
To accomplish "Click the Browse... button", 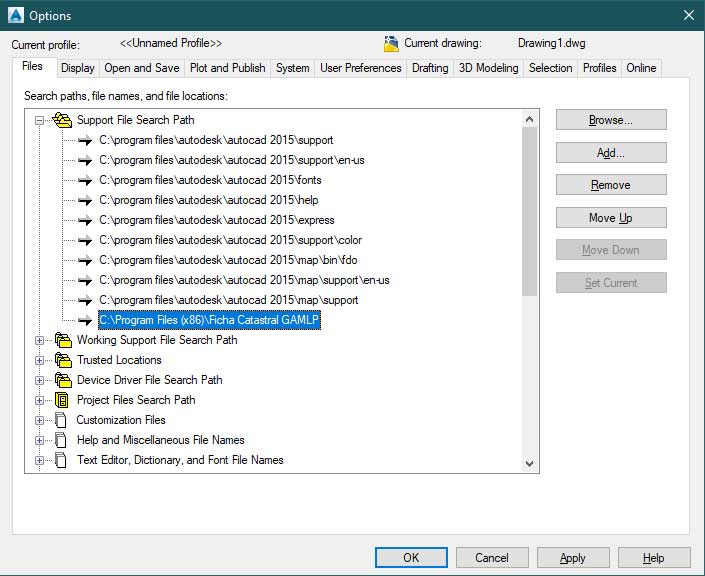I will [x=611, y=120].
